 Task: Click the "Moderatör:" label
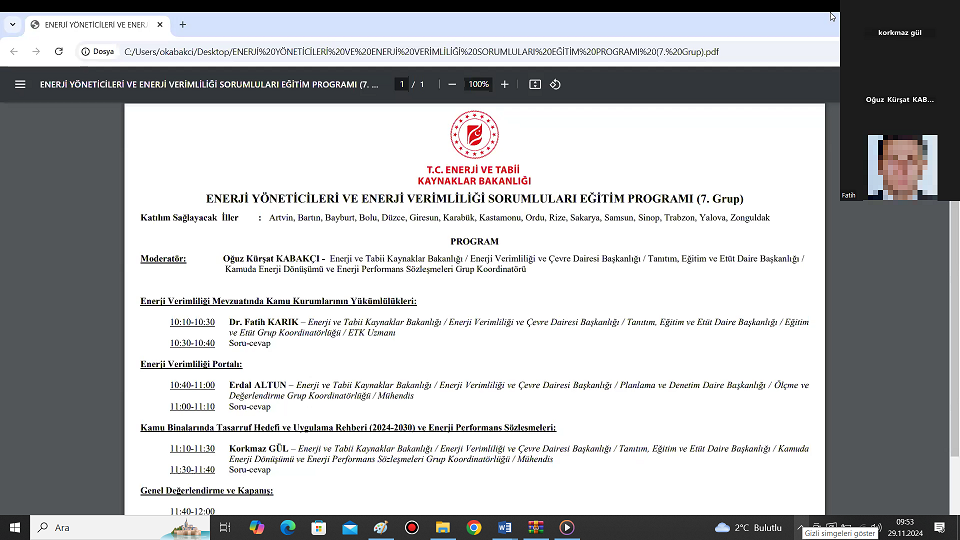(x=163, y=258)
